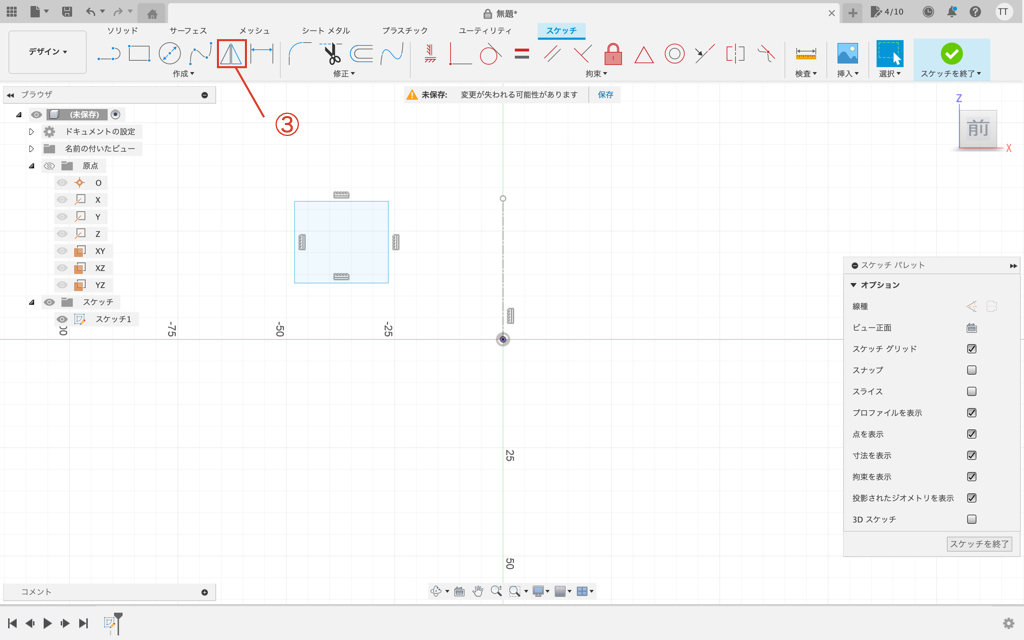Open the notifications bell
The height and width of the screenshot is (640, 1024).
tap(952, 12)
